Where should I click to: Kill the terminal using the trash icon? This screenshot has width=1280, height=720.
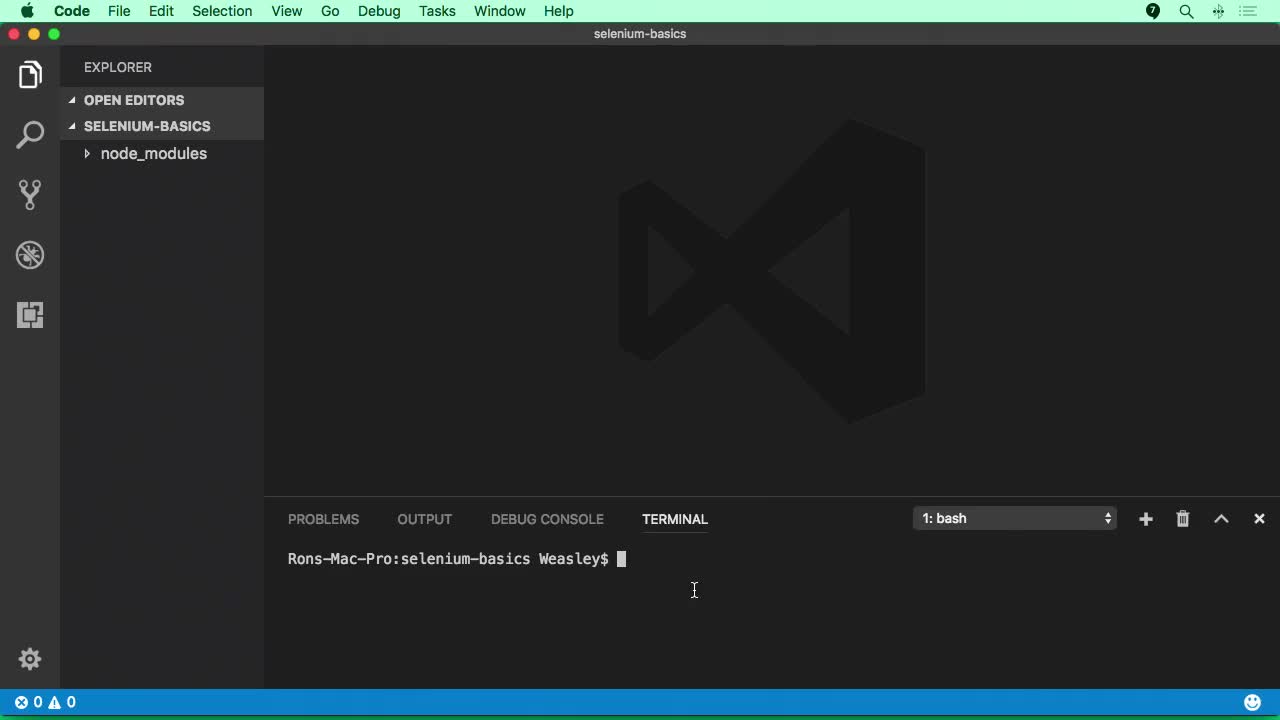[x=1182, y=518]
